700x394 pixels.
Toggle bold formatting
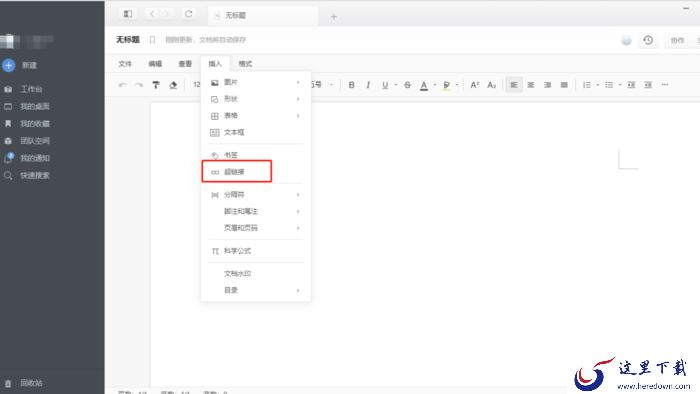[x=351, y=85]
